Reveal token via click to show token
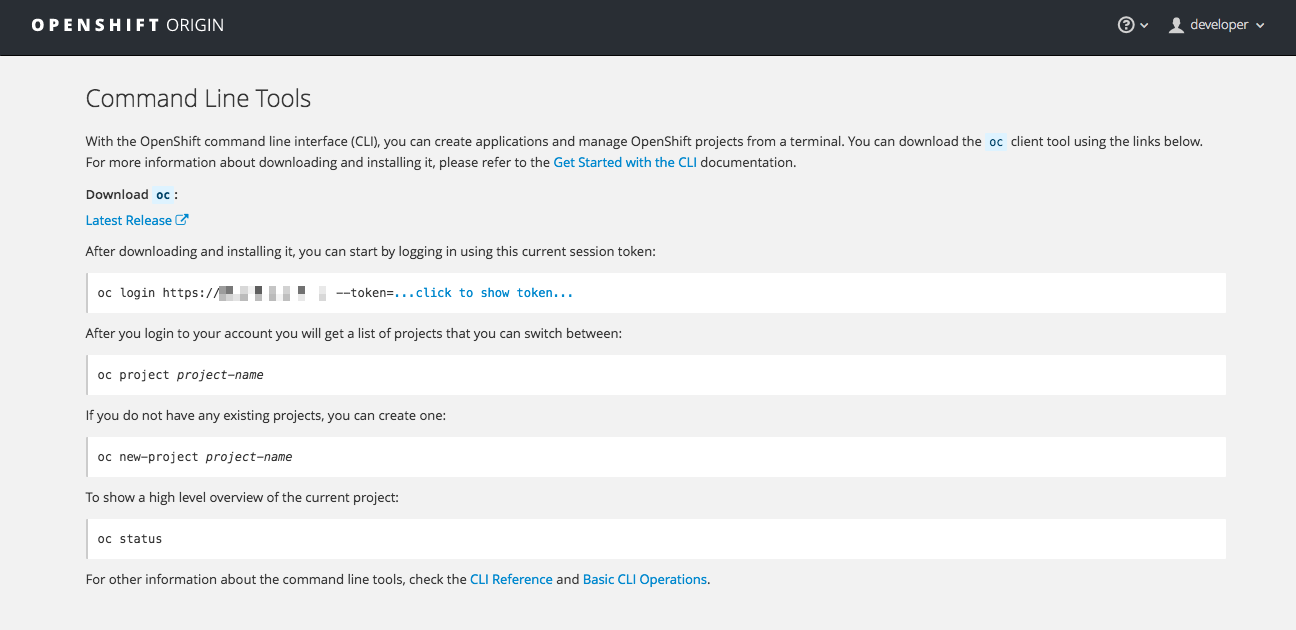This screenshot has height=630, width=1296. [484, 293]
